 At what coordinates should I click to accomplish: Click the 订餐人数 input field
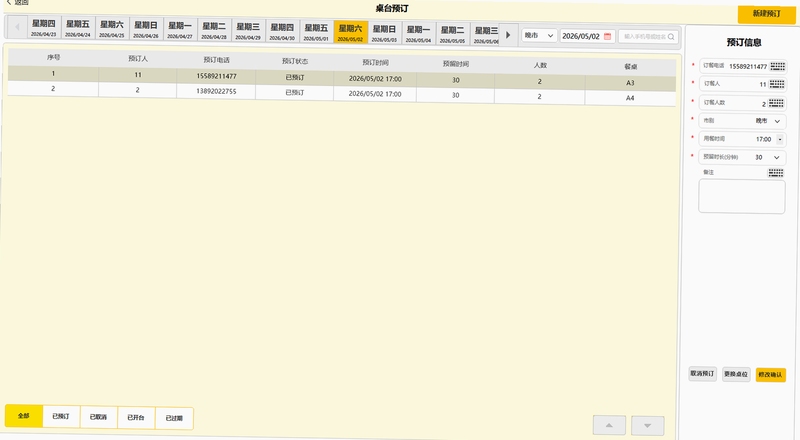click(742, 103)
